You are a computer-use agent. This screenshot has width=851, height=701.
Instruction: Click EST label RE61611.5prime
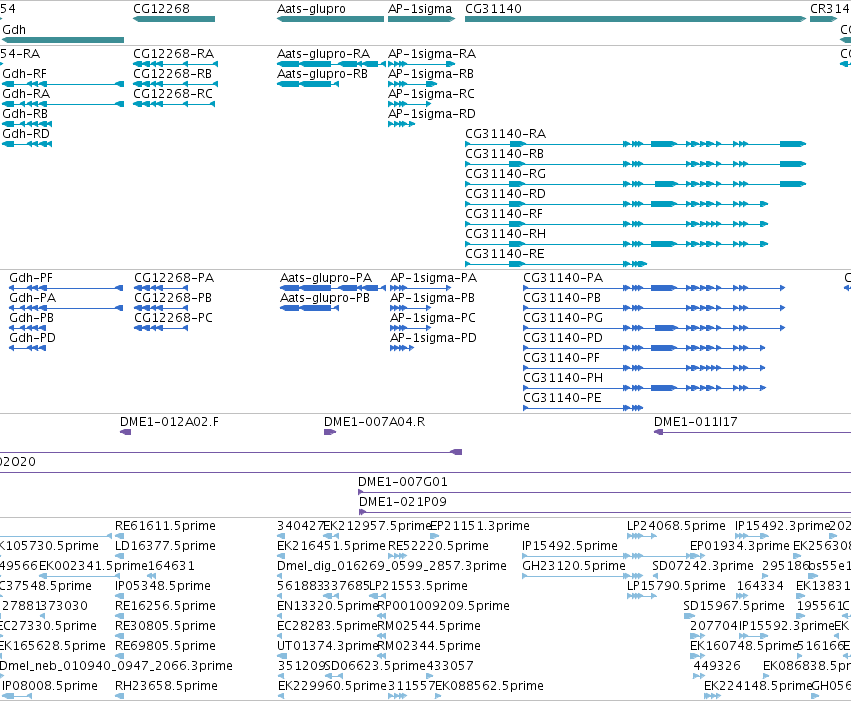[166, 526]
